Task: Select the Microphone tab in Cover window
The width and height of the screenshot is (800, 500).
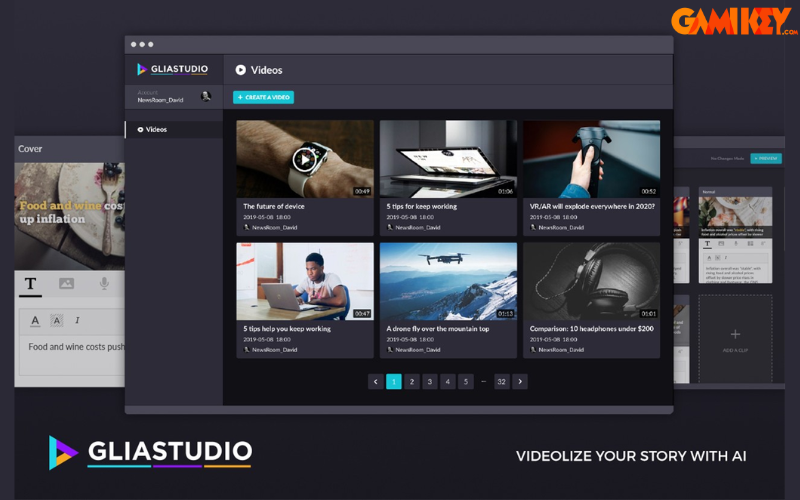Action: pyautogui.click(x=104, y=283)
